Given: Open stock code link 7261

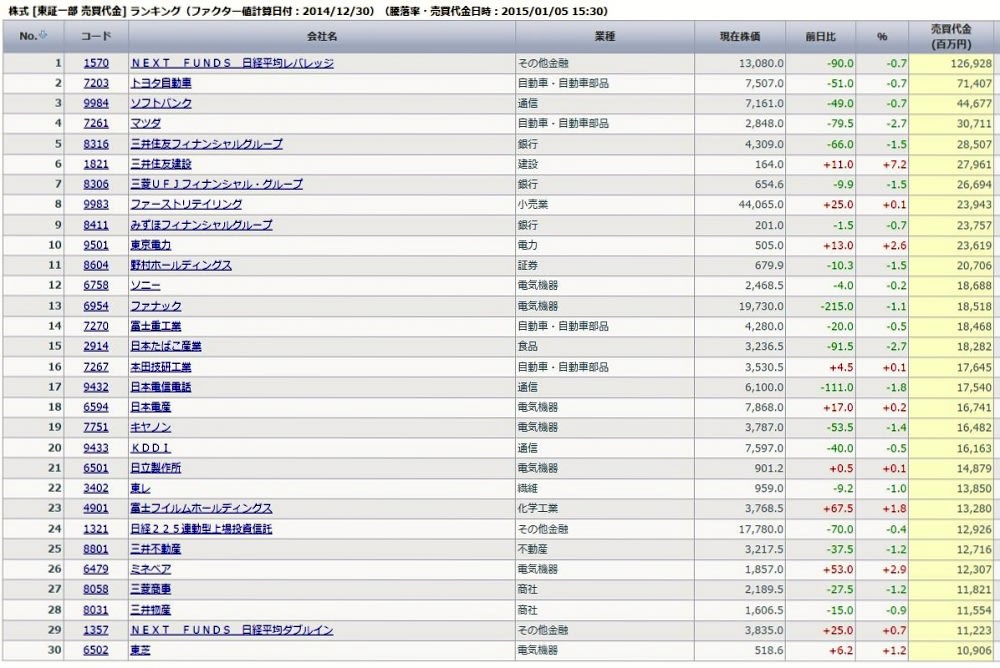Looking at the screenshot, I should click(96, 123).
